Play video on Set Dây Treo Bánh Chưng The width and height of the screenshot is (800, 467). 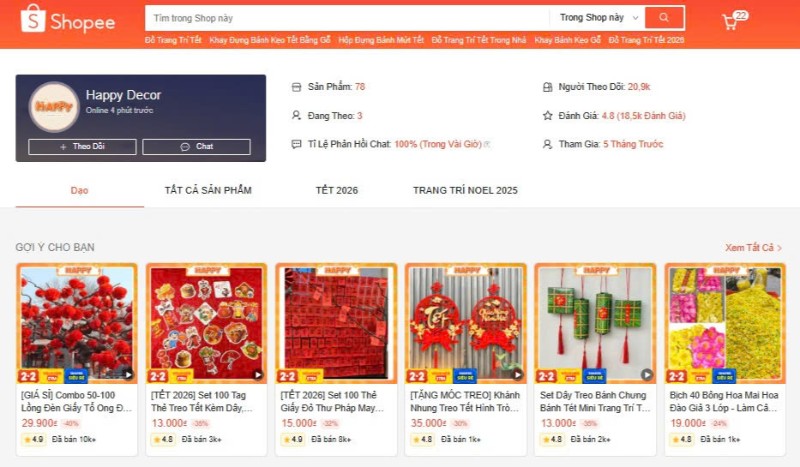pyautogui.click(x=646, y=375)
